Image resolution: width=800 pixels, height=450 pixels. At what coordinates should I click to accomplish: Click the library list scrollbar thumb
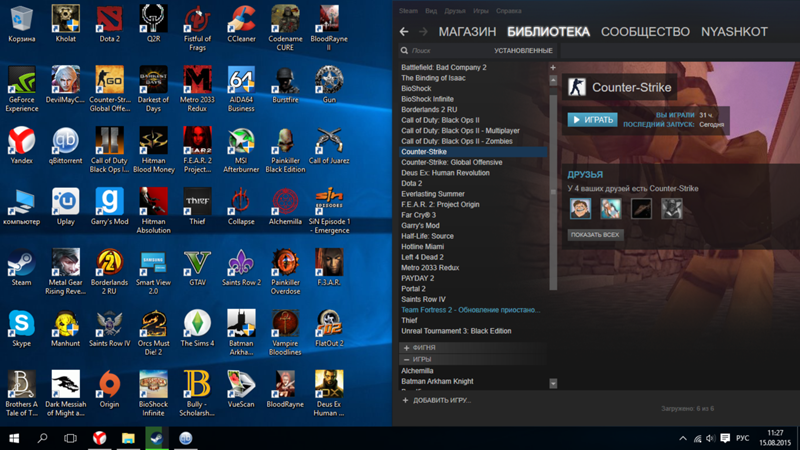pyautogui.click(x=553, y=191)
